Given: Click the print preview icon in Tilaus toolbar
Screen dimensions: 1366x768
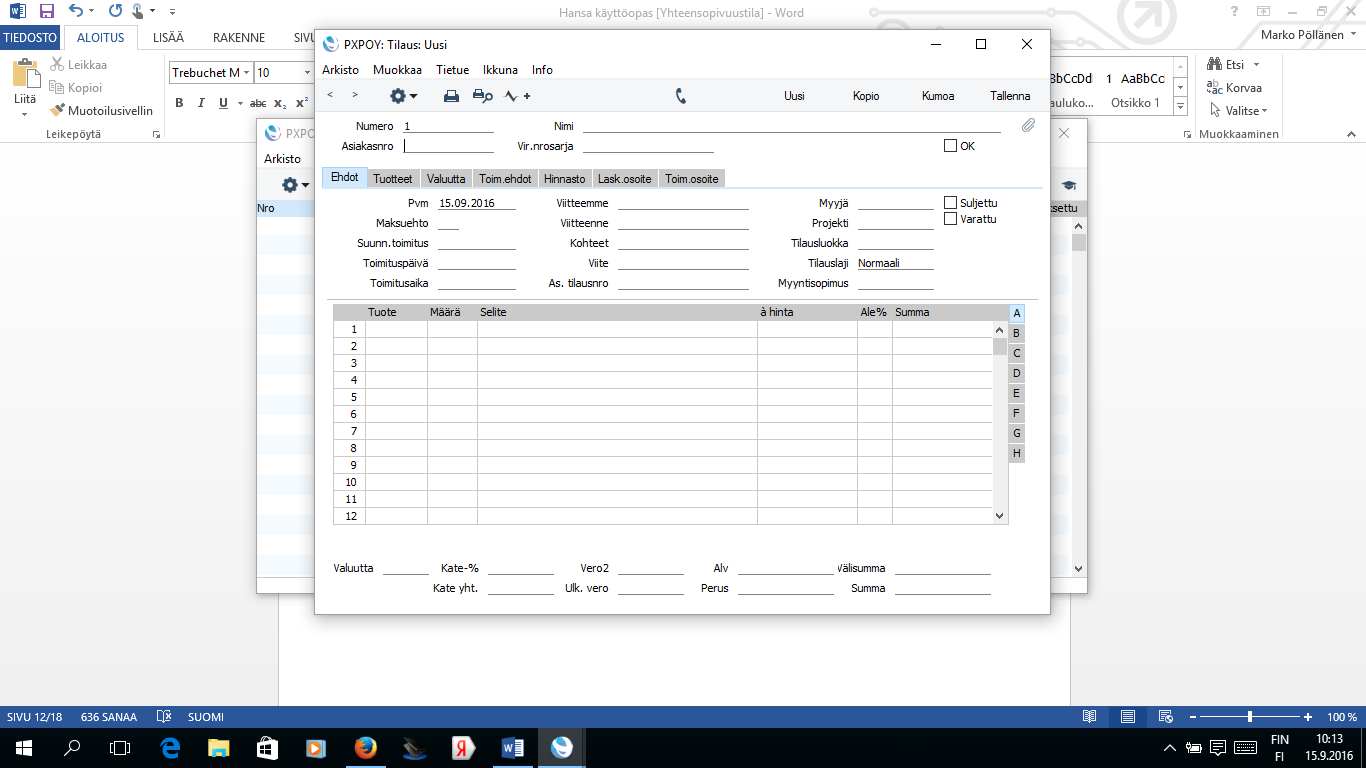Looking at the screenshot, I should (483, 96).
